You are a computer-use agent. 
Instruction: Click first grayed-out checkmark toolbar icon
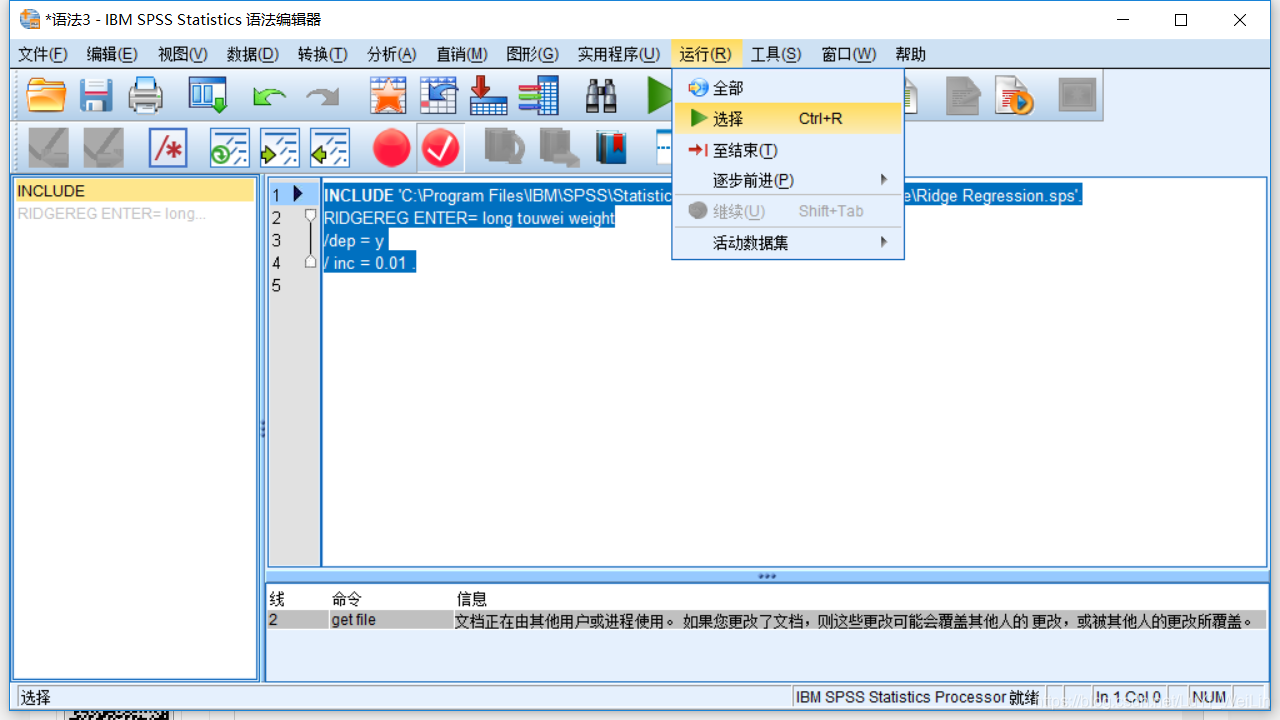click(49, 148)
